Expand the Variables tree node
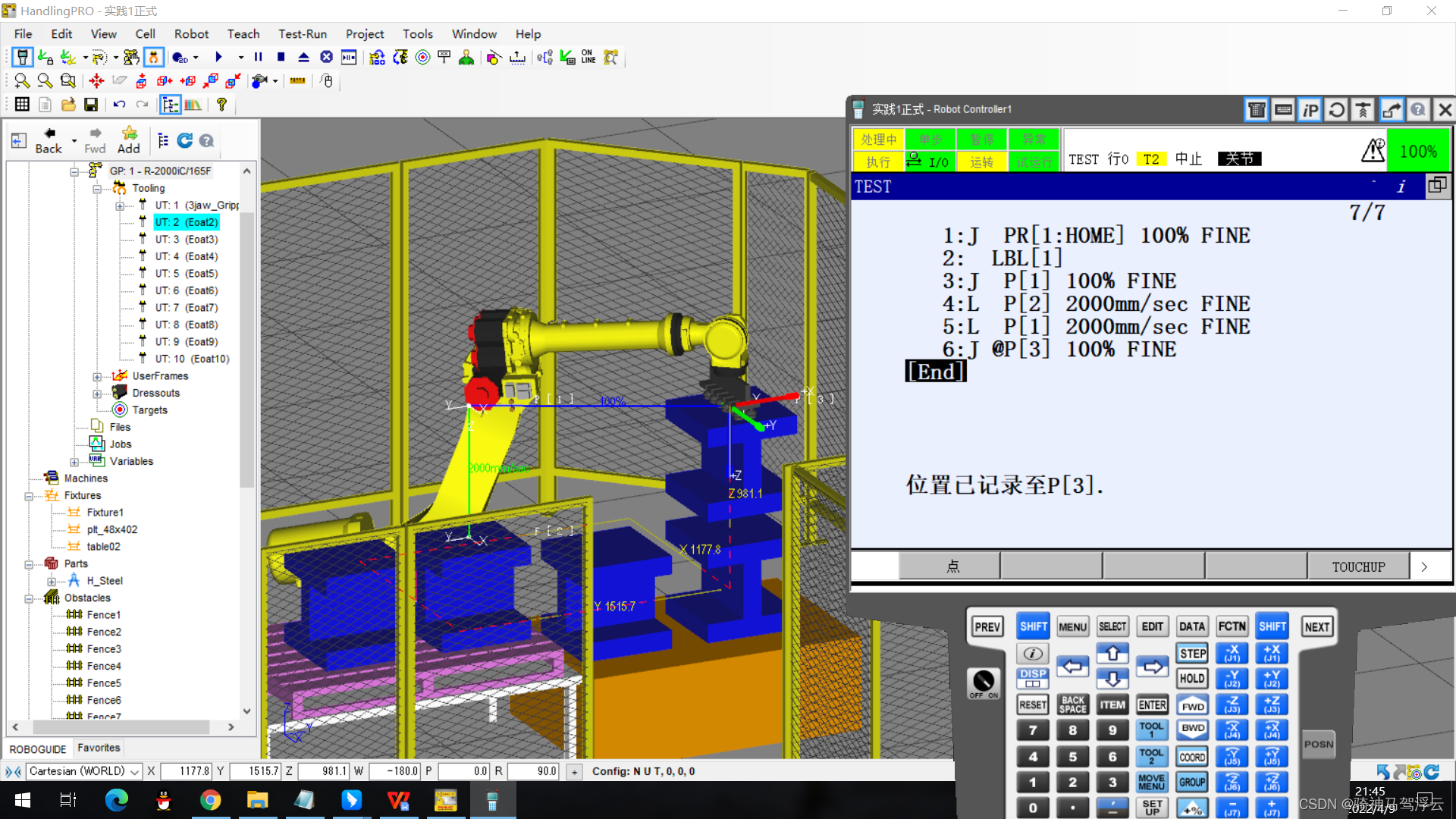 point(74,463)
